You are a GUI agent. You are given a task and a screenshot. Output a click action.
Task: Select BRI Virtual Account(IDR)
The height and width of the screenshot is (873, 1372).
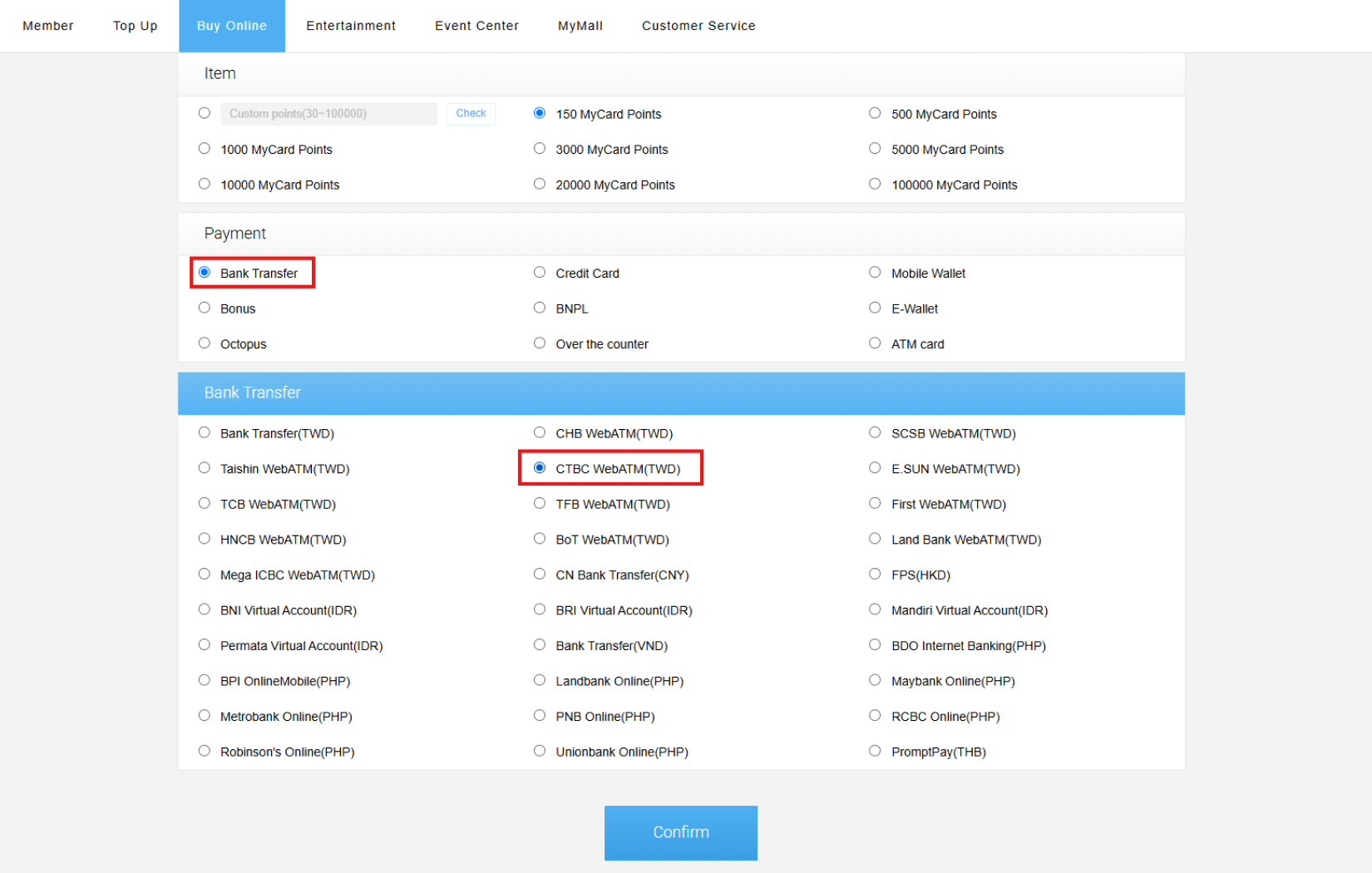click(540, 609)
